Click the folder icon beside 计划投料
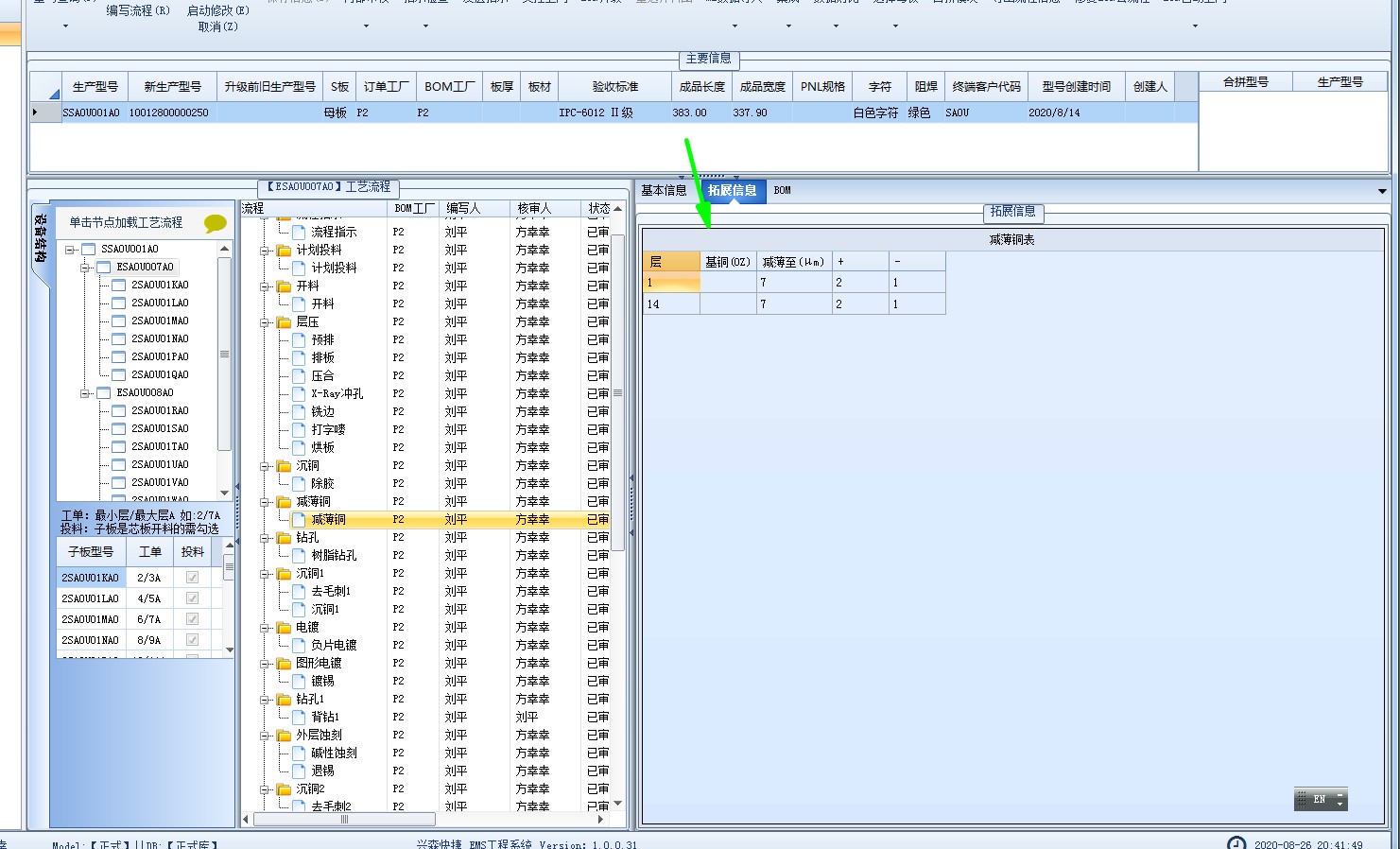1400x849 pixels. coord(284,251)
